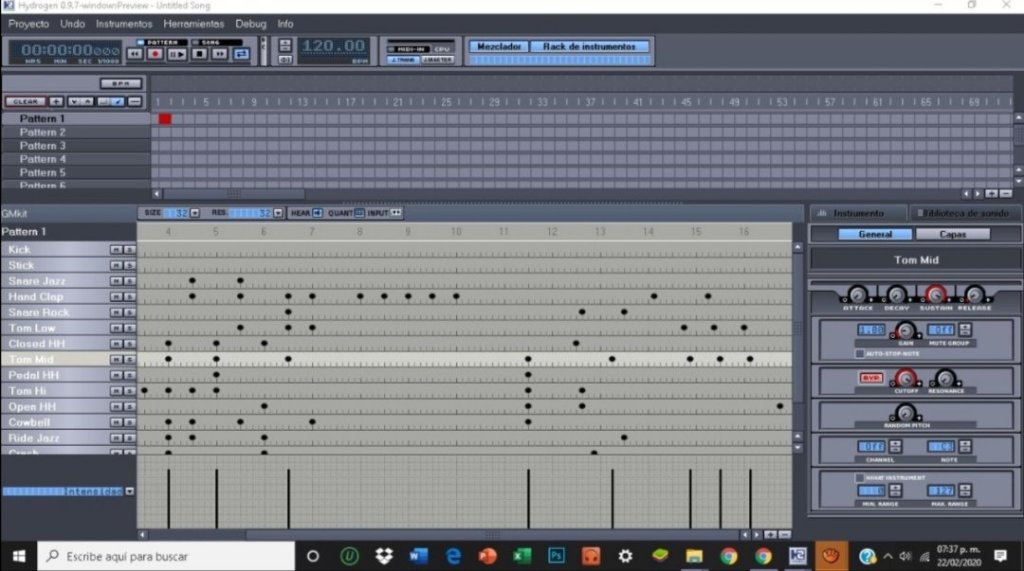
Task: Enable the Auto-Stop-Note checkbox
Action: tap(859, 353)
